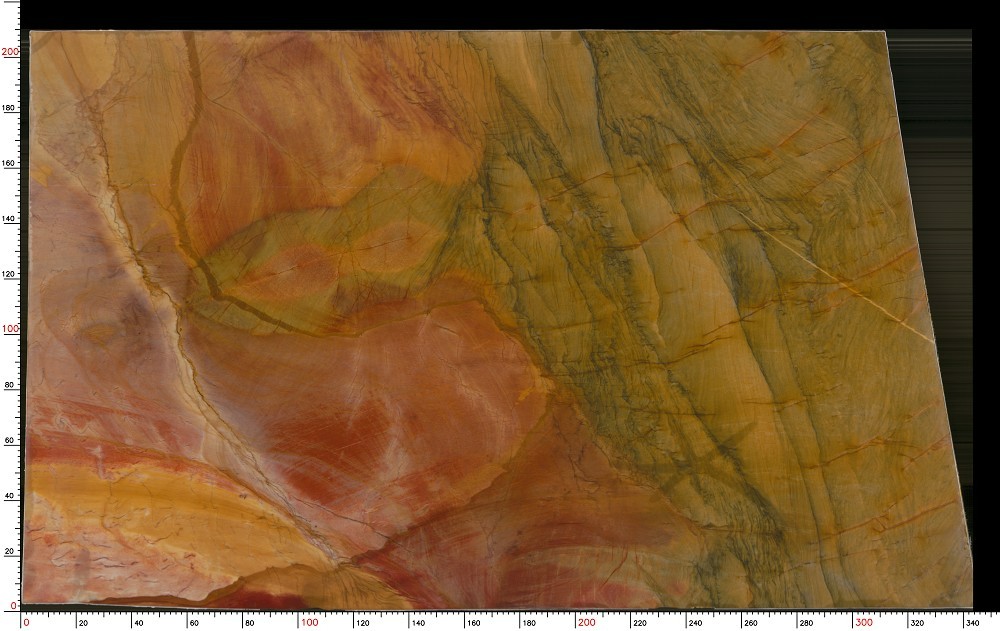Select the 340 mark on the bottom ruler
Image resolution: width=1000 pixels, height=631 pixels.
click(x=972, y=623)
